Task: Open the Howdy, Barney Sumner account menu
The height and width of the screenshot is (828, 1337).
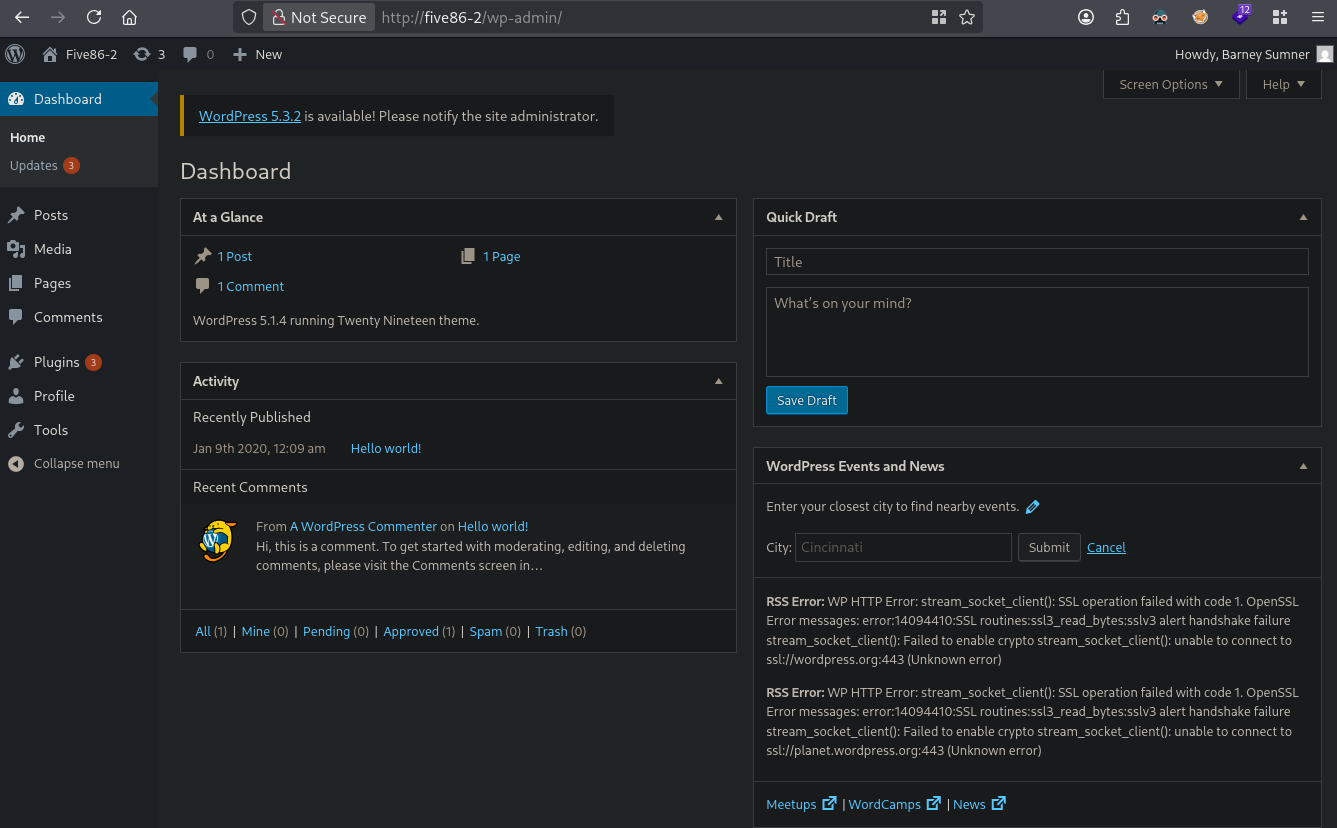Action: point(1254,54)
